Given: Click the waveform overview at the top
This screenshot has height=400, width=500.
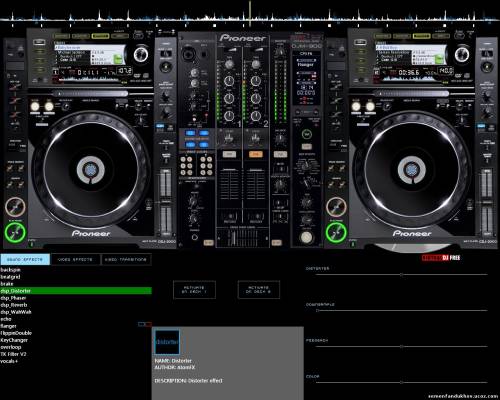Looking at the screenshot, I should (x=250, y=17).
